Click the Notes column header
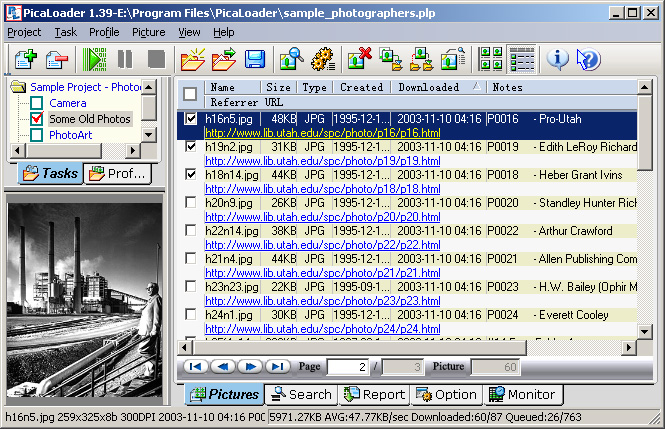The image size is (665, 429). point(562,87)
